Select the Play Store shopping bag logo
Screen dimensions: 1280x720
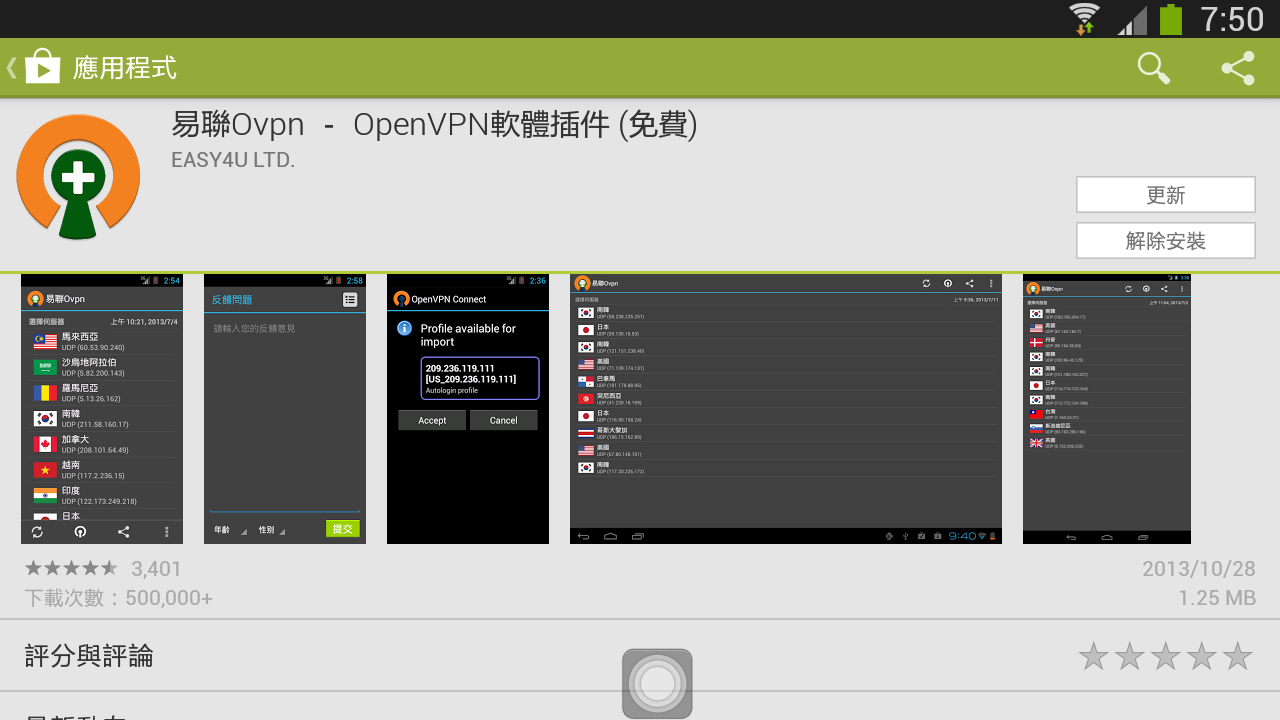(42, 66)
